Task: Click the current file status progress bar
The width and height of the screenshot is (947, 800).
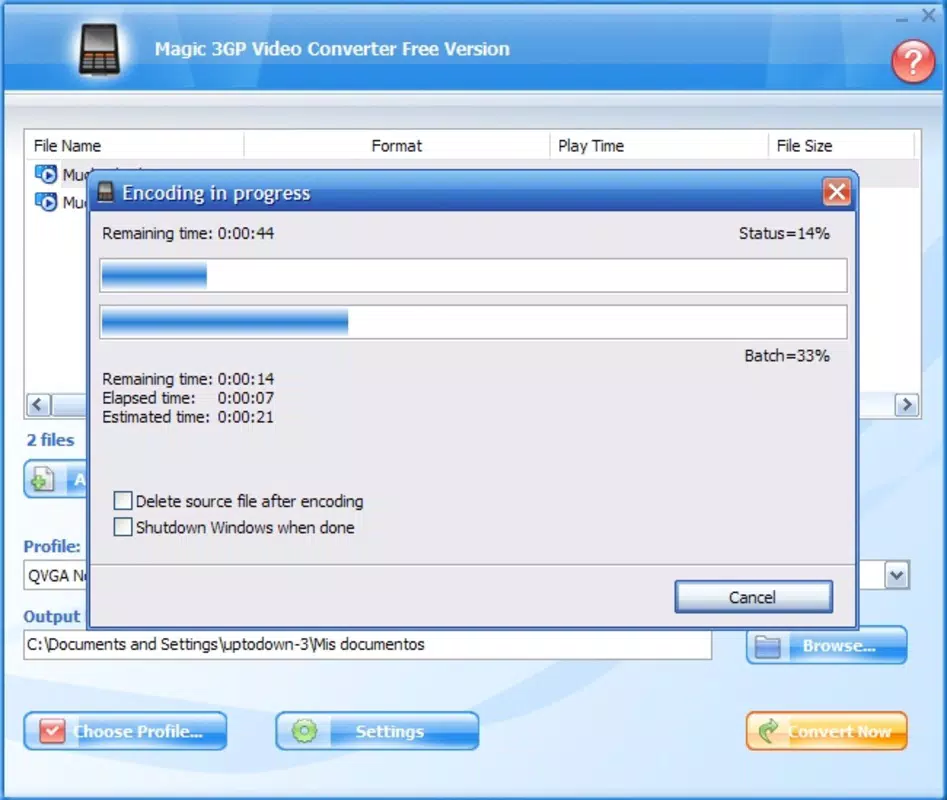Action: (x=474, y=275)
